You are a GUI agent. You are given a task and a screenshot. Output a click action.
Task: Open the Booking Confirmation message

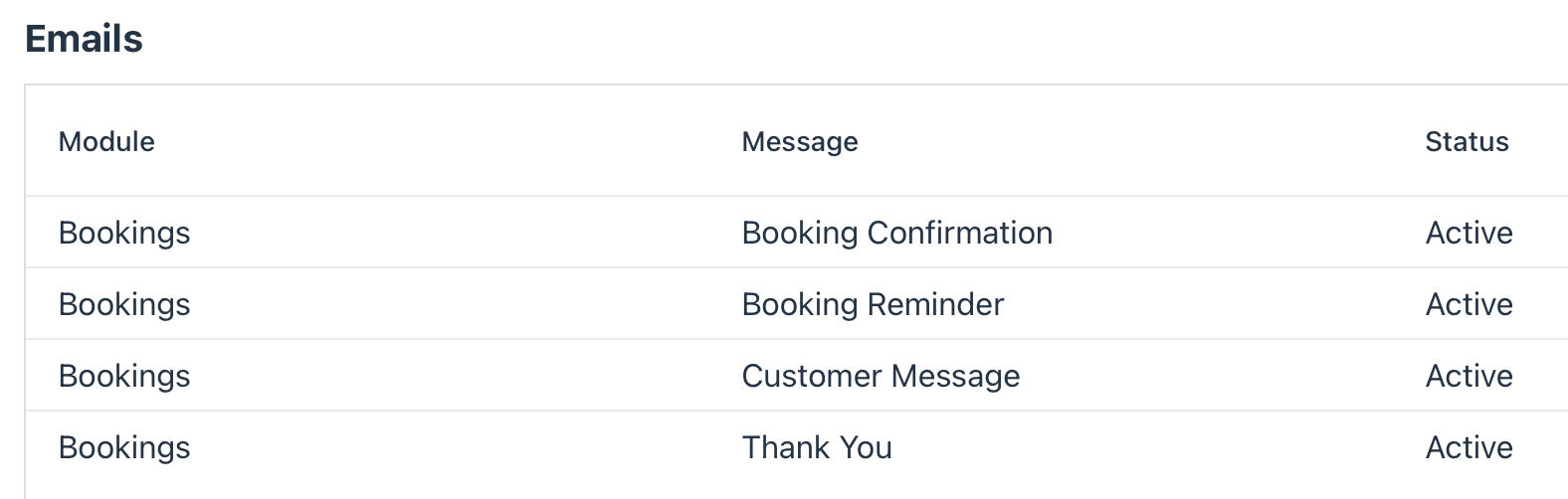pos(897,233)
